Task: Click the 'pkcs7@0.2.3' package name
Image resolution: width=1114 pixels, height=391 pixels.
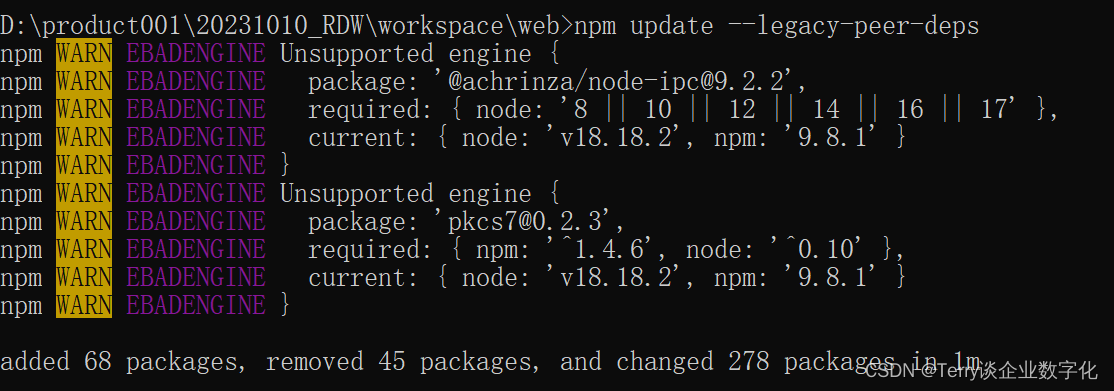Action: pos(524,222)
